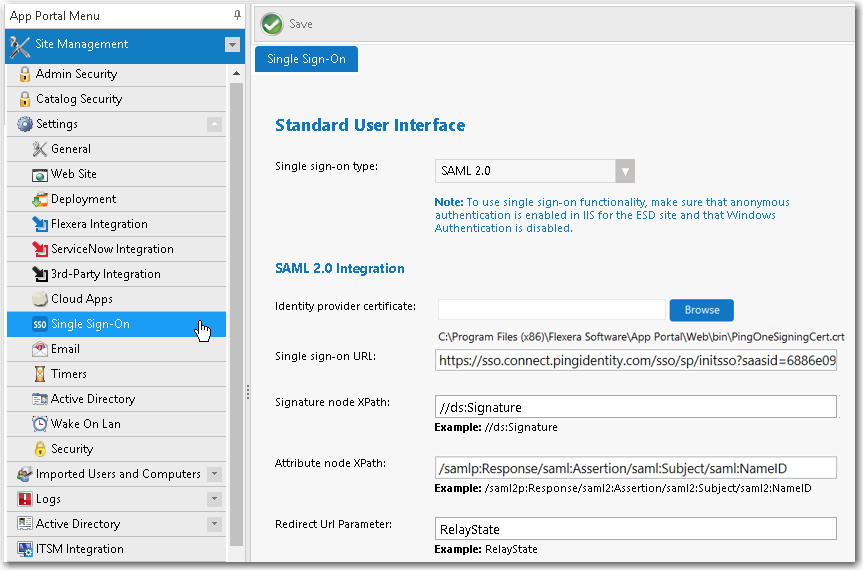
Task: Open the Email settings envelope icon
Action: pos(40,349)
